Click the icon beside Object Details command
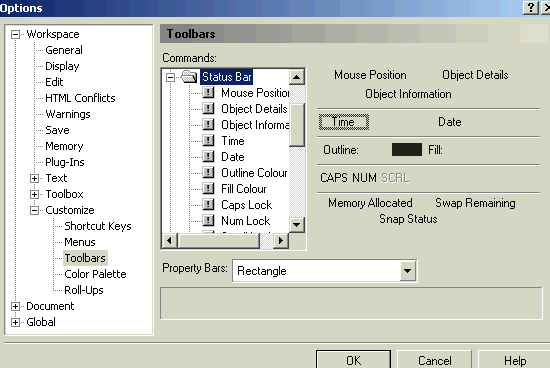The image size is (550, 368). coord(208,109)
